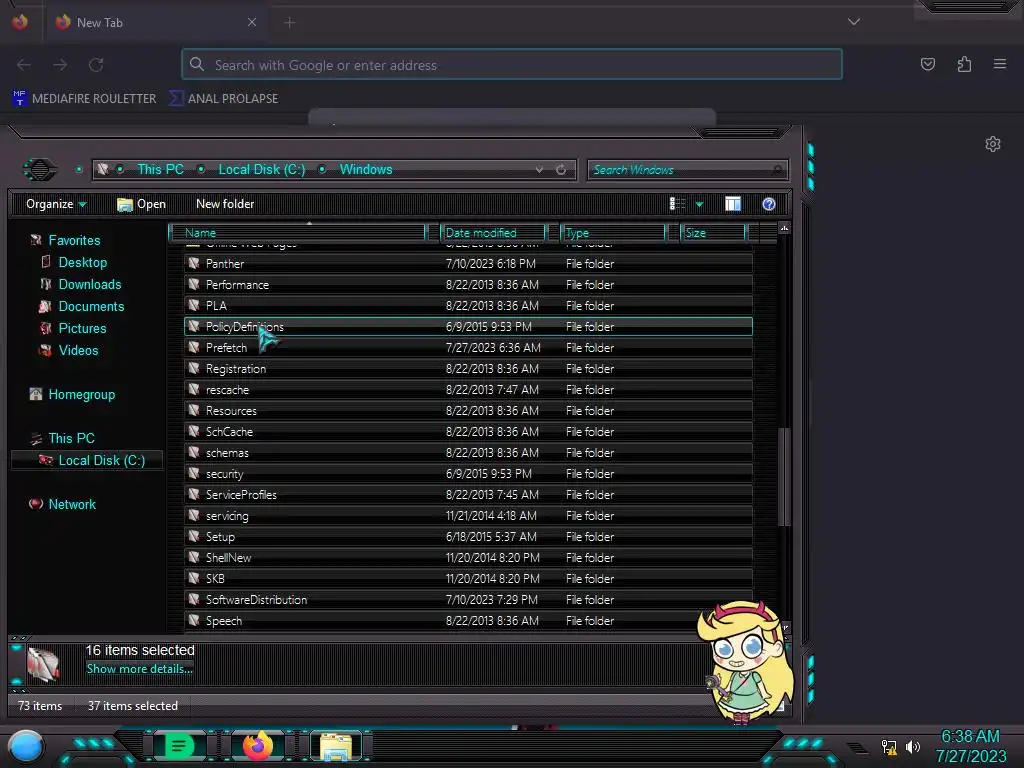
Task: Click the Firefox reload page icon
Action: click(96, 65)
